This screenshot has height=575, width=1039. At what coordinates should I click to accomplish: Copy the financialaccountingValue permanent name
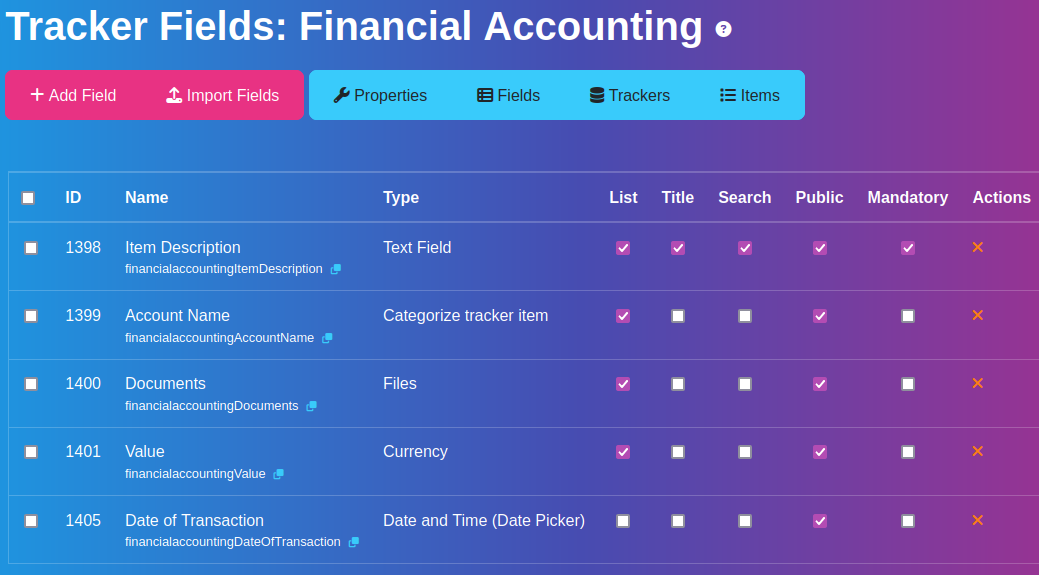(x=279, y=474)
